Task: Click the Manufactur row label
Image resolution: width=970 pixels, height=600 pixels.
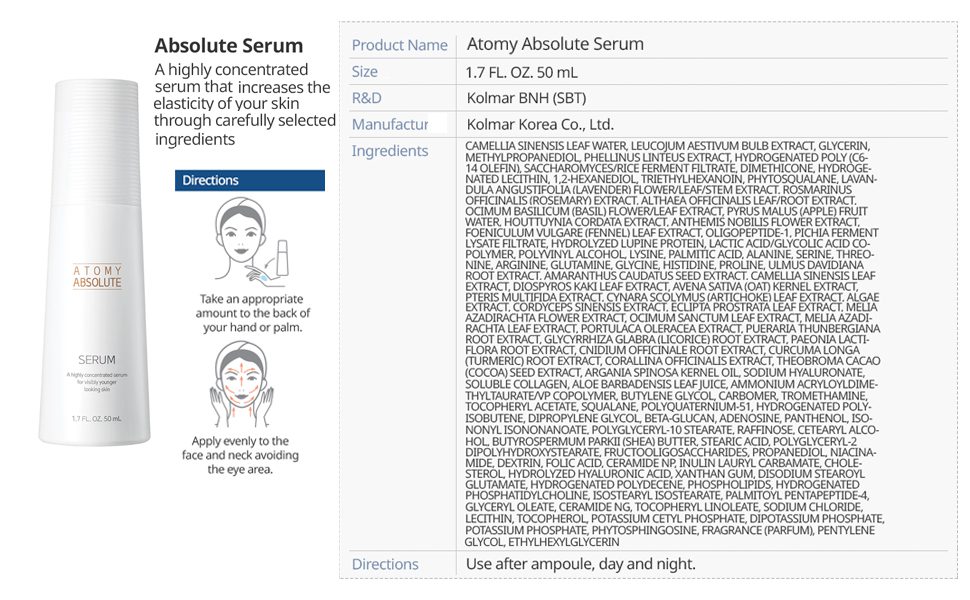Action: [x=390, y=125]
